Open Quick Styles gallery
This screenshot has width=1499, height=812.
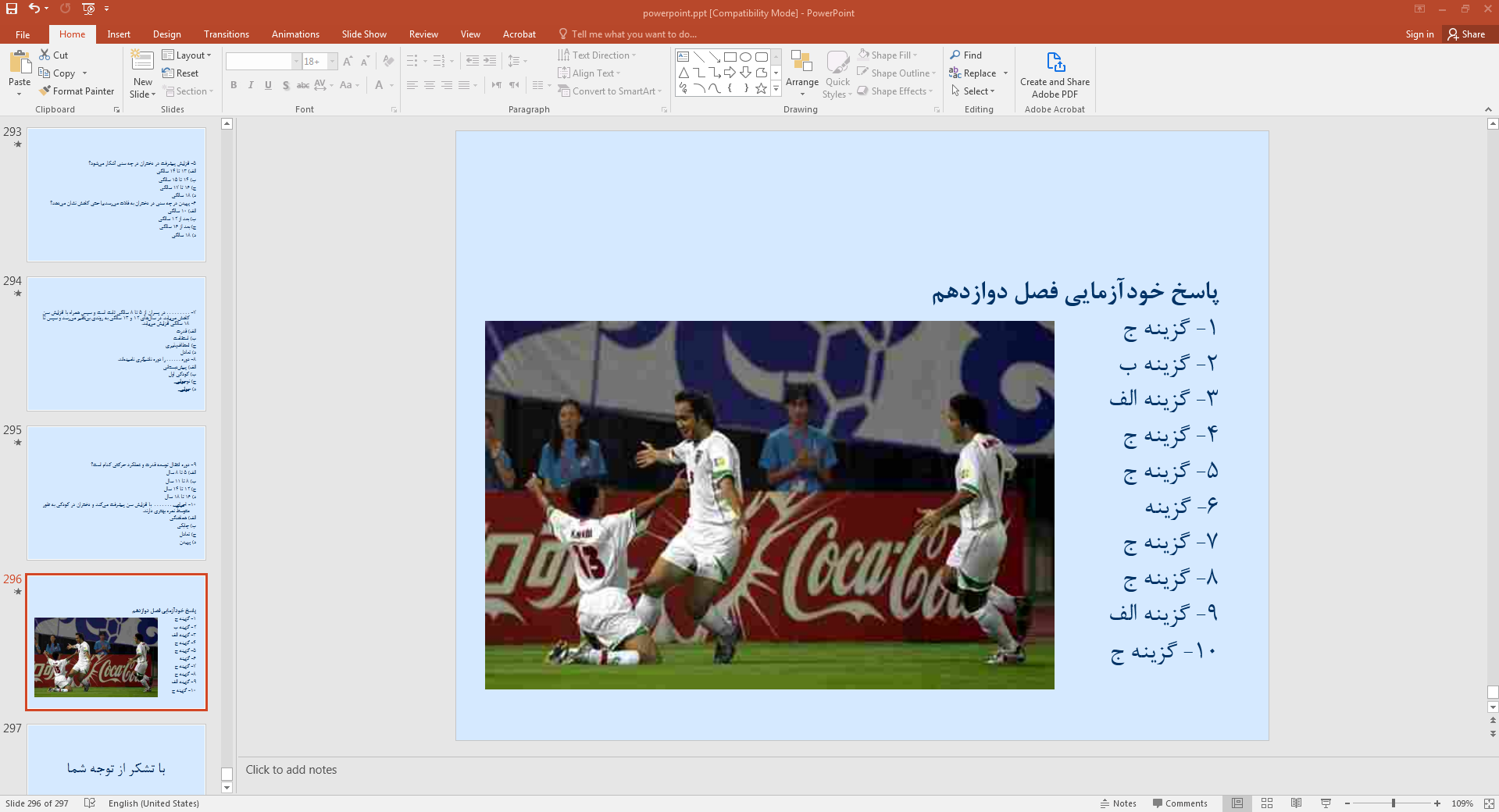point(837,74)
